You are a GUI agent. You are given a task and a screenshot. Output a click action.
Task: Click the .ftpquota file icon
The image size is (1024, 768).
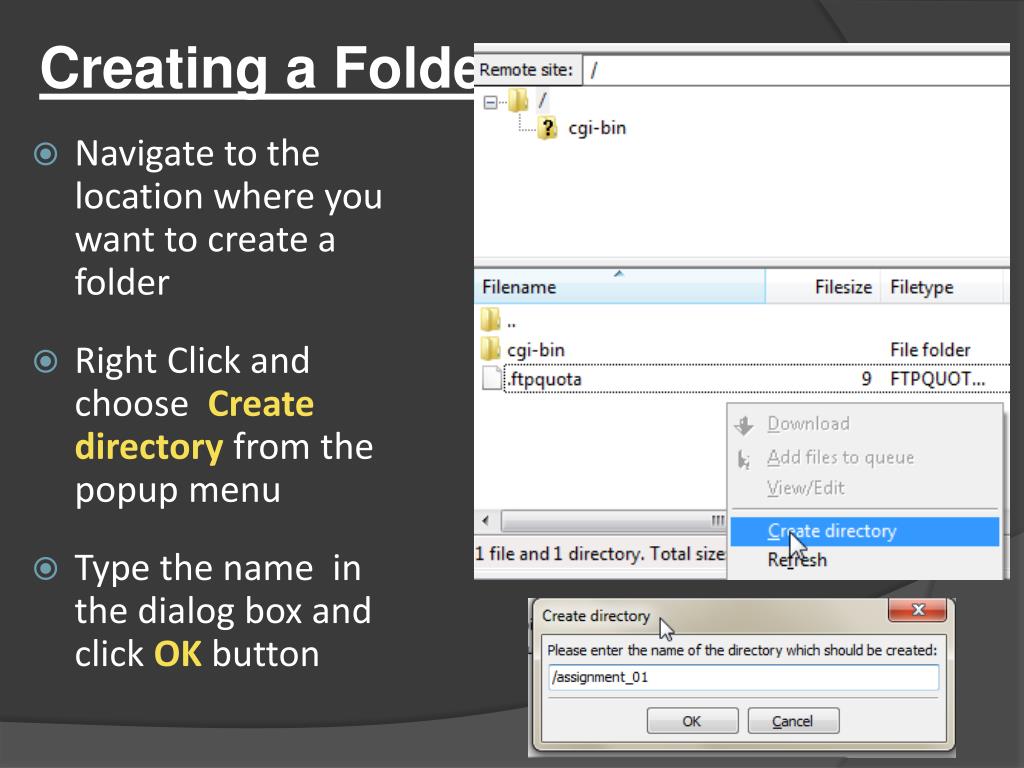[492, 378]
